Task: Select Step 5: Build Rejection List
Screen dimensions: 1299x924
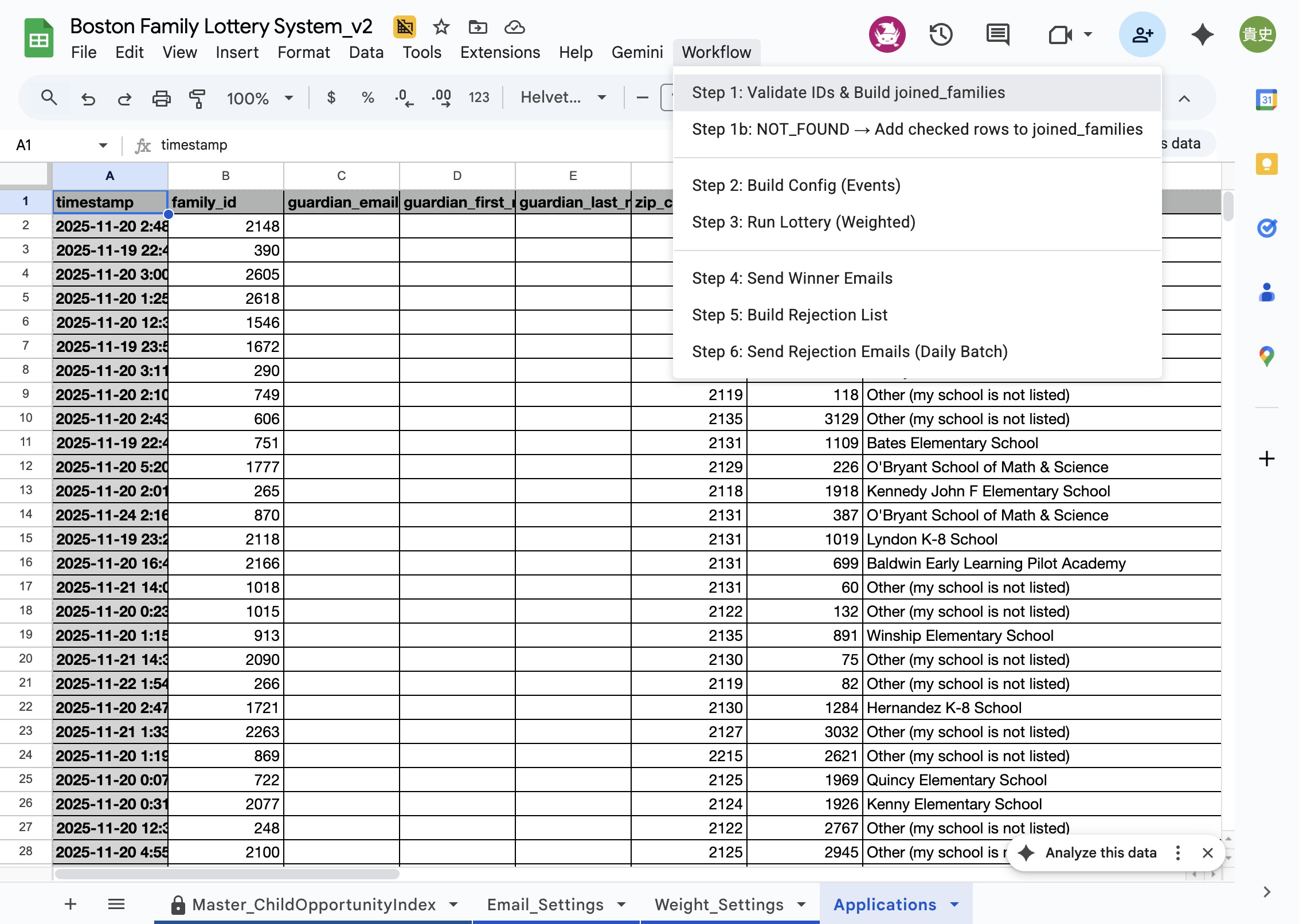Action: pyautogui.click(x=917, y=315)
